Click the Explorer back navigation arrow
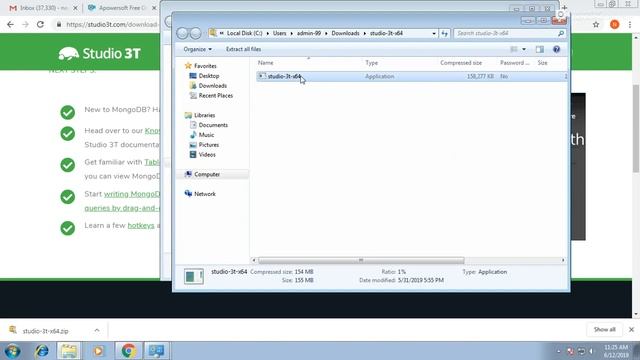The image size is (640, 360). click(x=182, y=33)
